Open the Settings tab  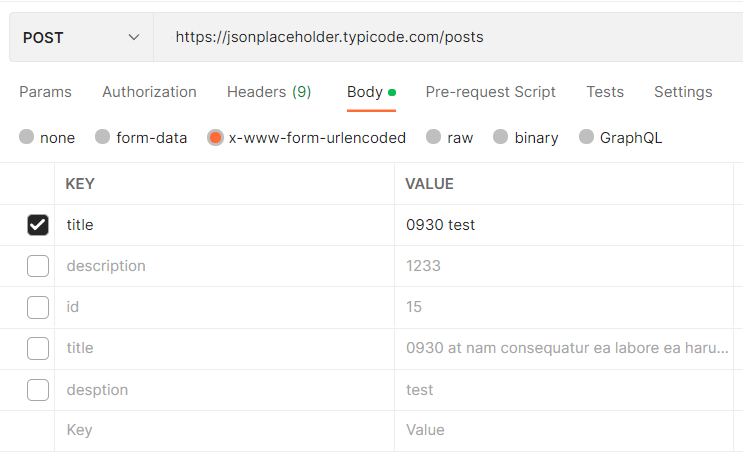coord(683,92)
